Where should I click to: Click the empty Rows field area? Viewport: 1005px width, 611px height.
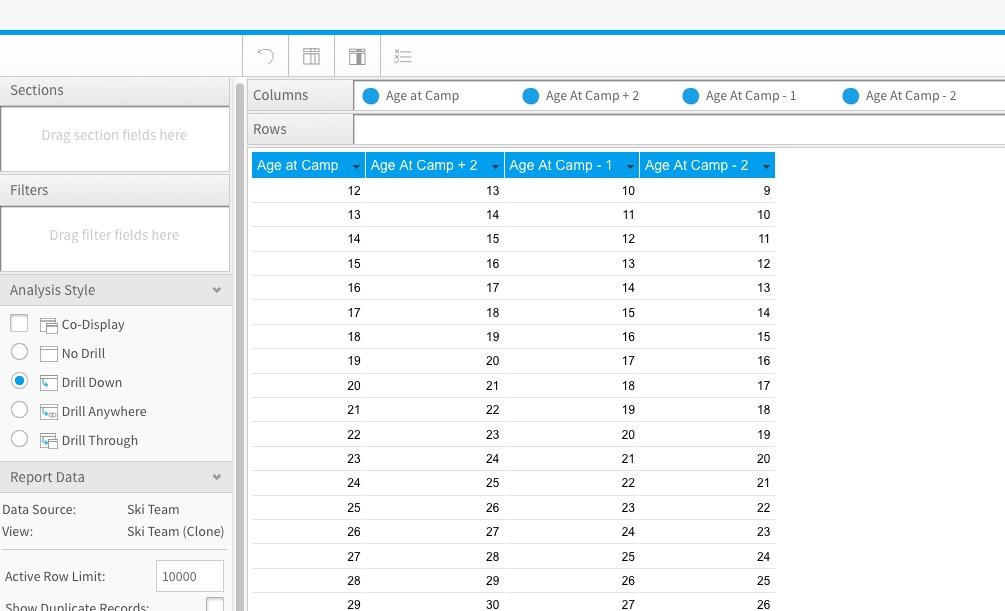tap(679, 130)
